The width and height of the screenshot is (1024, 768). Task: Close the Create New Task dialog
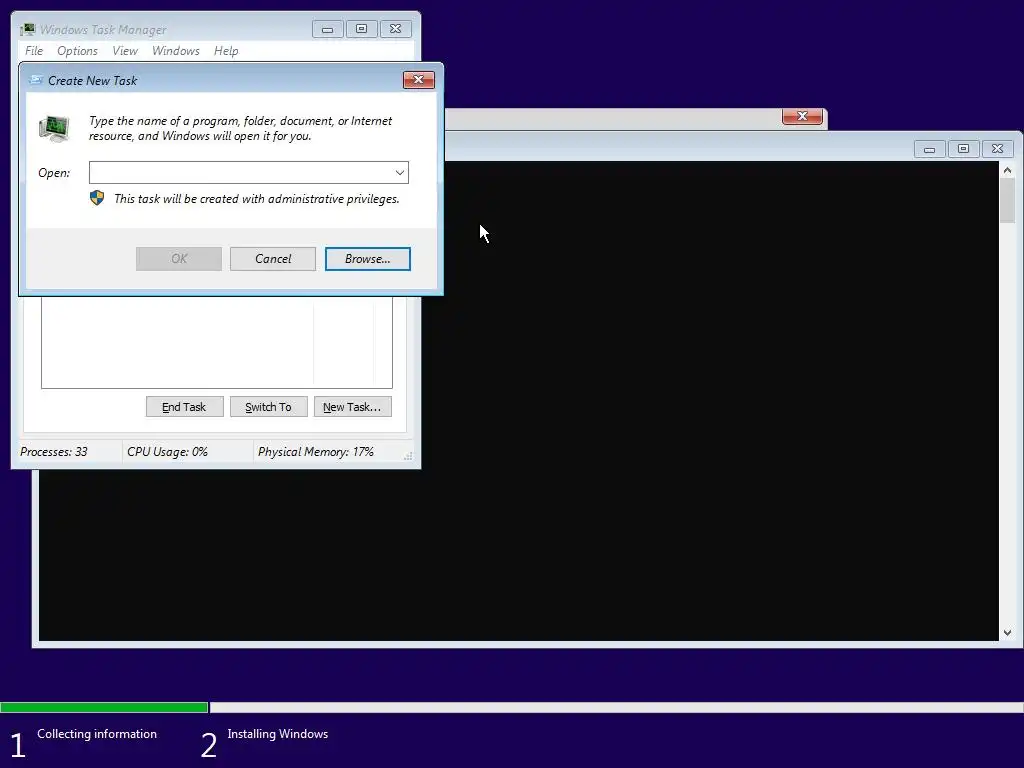(x=419, y=80)
